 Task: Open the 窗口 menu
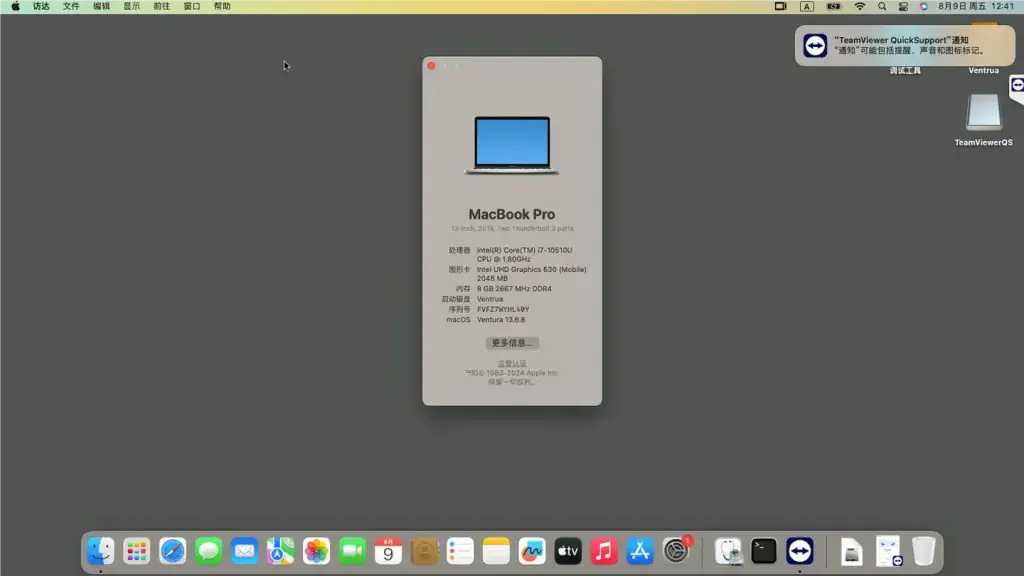(191, 7)
